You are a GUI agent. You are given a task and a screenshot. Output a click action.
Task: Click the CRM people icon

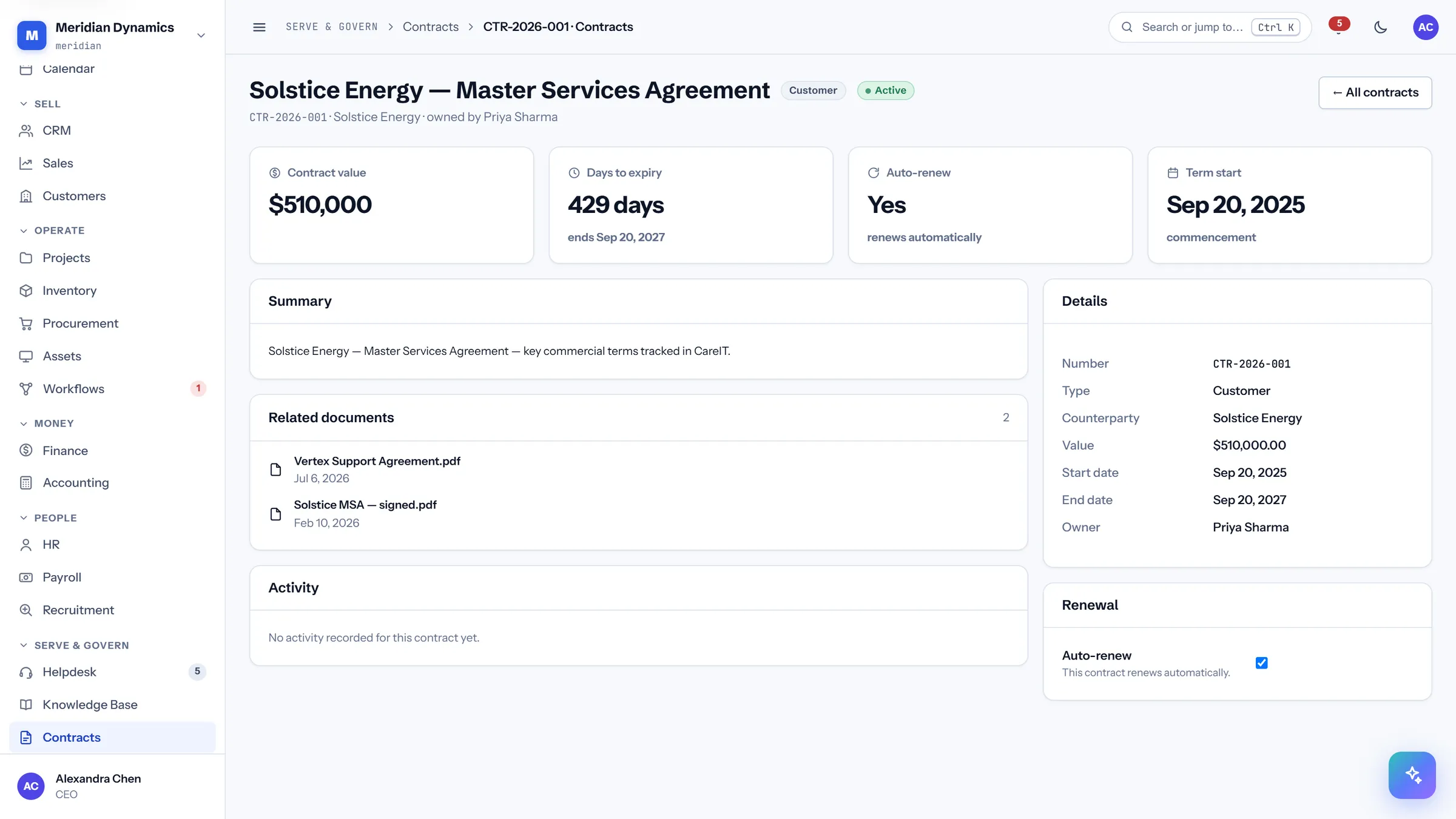(x=25, y=130)
